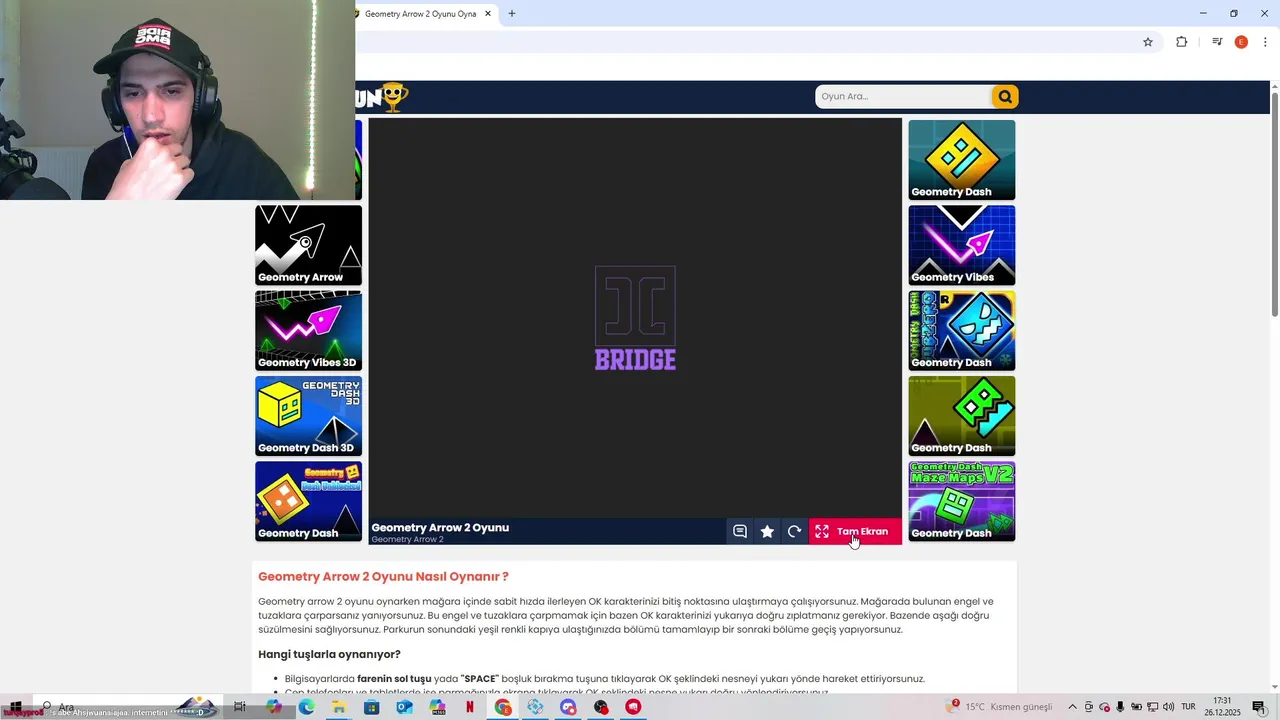Viewport: 1280px width, 720px height.
Task: Click the 'Geometry Arrow 2 Oyunu' title below game
Action: pos(440,527)
